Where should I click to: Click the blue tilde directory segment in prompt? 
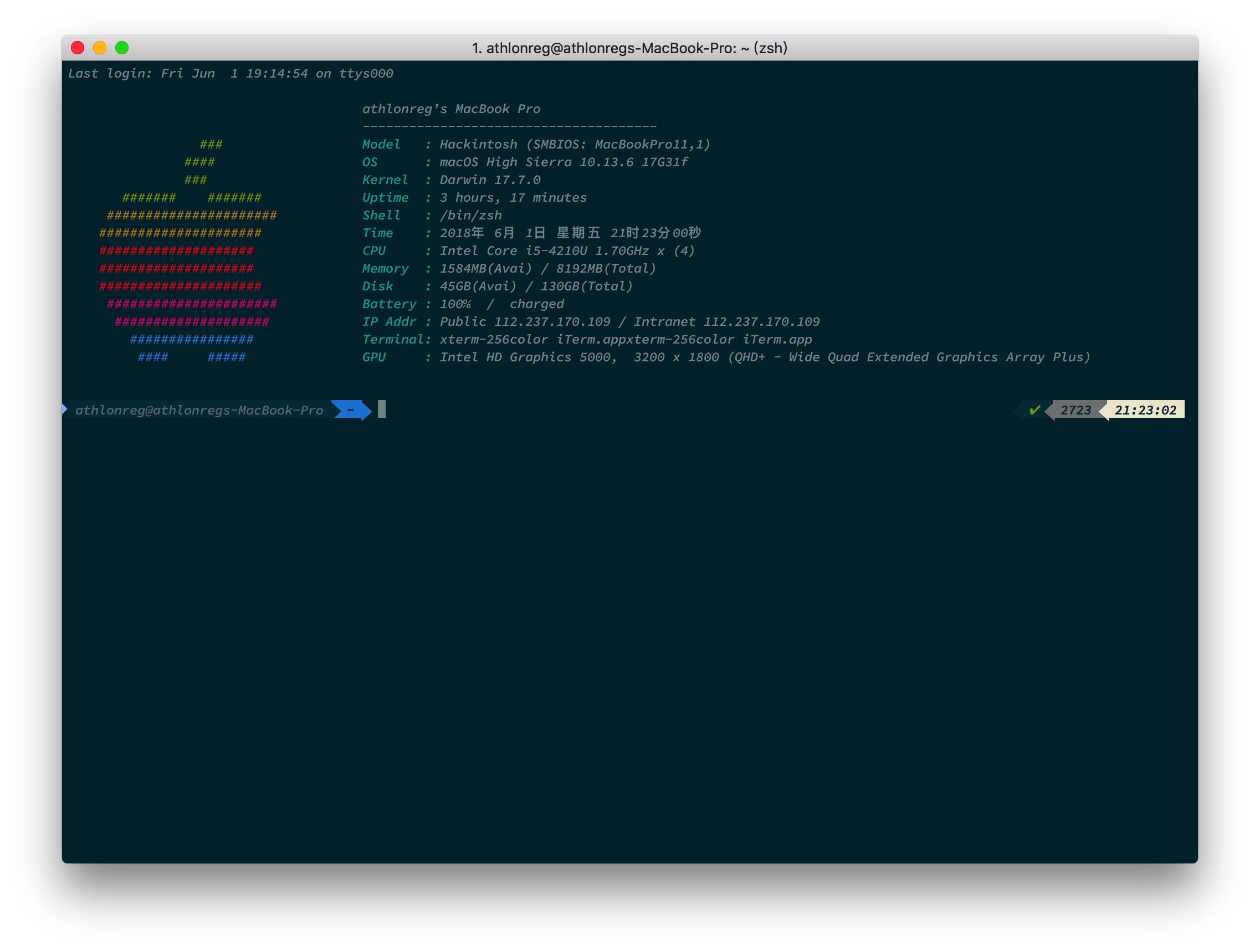tap(351, 410)
